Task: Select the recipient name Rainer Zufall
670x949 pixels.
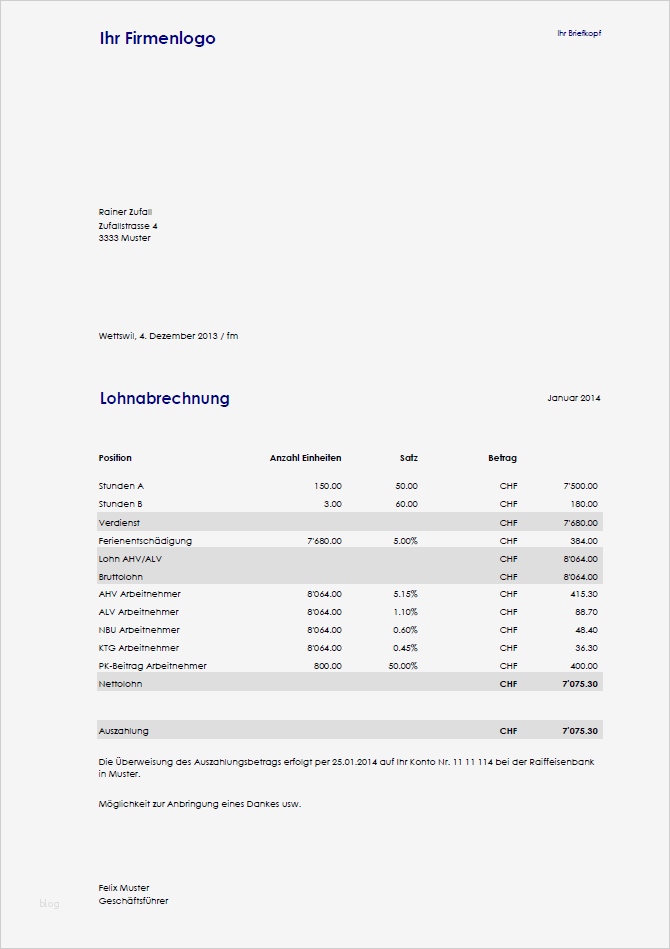Action: (125, 212)
